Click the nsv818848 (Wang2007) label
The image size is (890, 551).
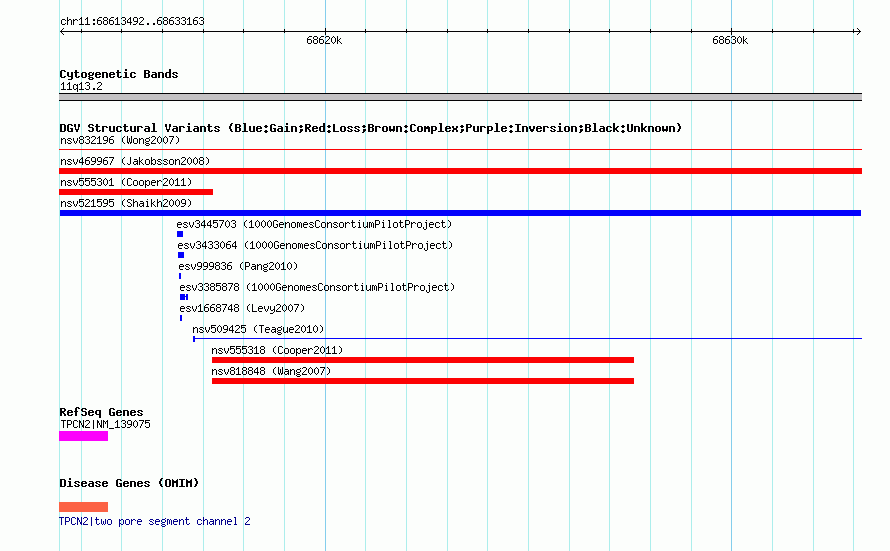(271, 371)
